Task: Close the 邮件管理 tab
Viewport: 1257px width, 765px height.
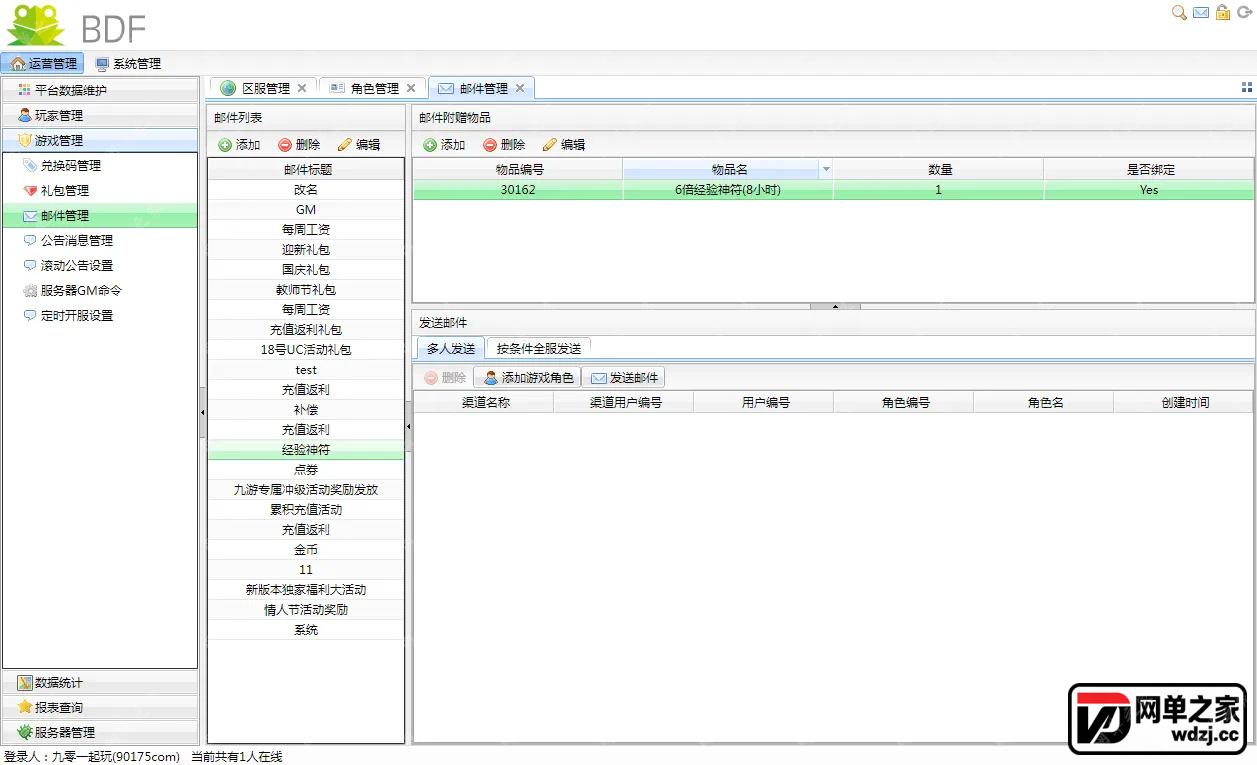Action: point(520,88)
